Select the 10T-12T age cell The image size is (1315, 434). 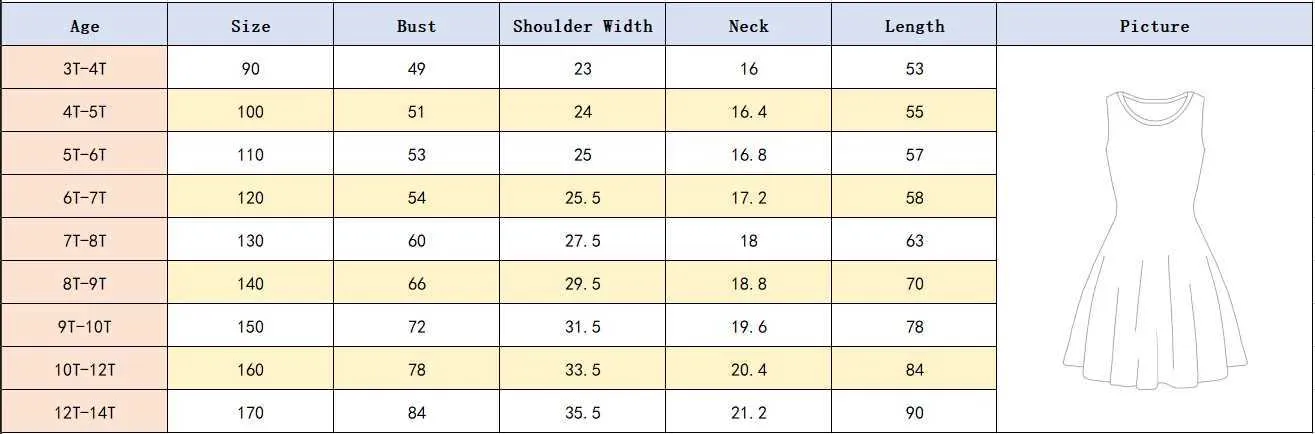pos(84,369)
